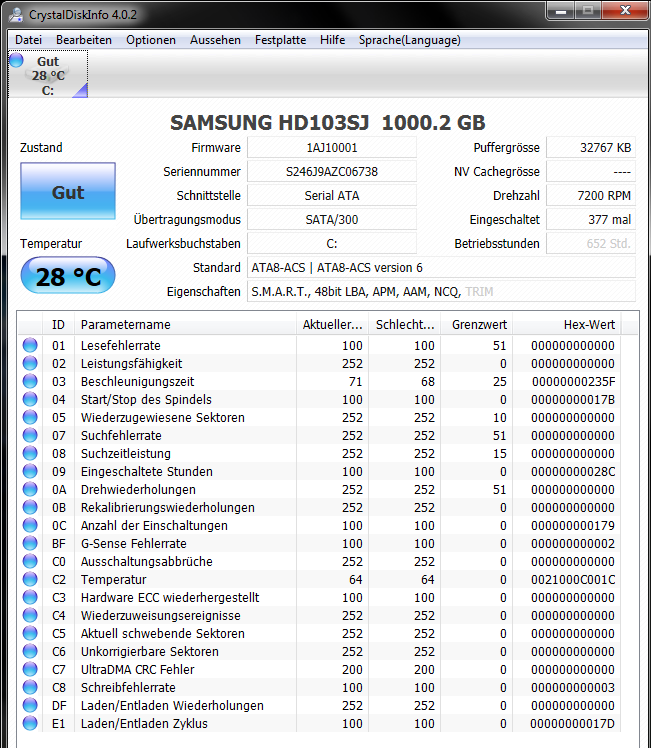Click the status orb for Laden/Entladen Zyklus
The image size is (651, 748).
click(30, 723)
